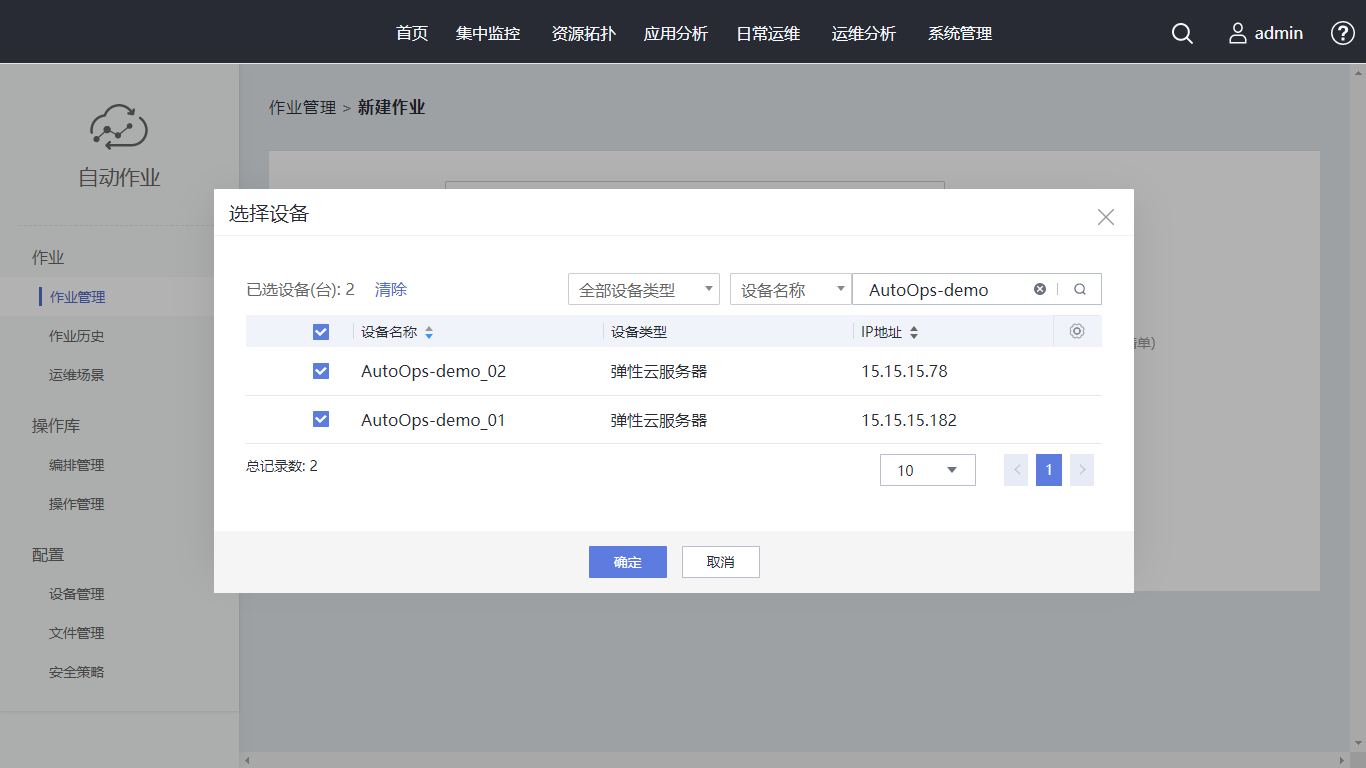1366x768 pixels.
Task: Open 日常运维 in top menu
Action: 768,33
